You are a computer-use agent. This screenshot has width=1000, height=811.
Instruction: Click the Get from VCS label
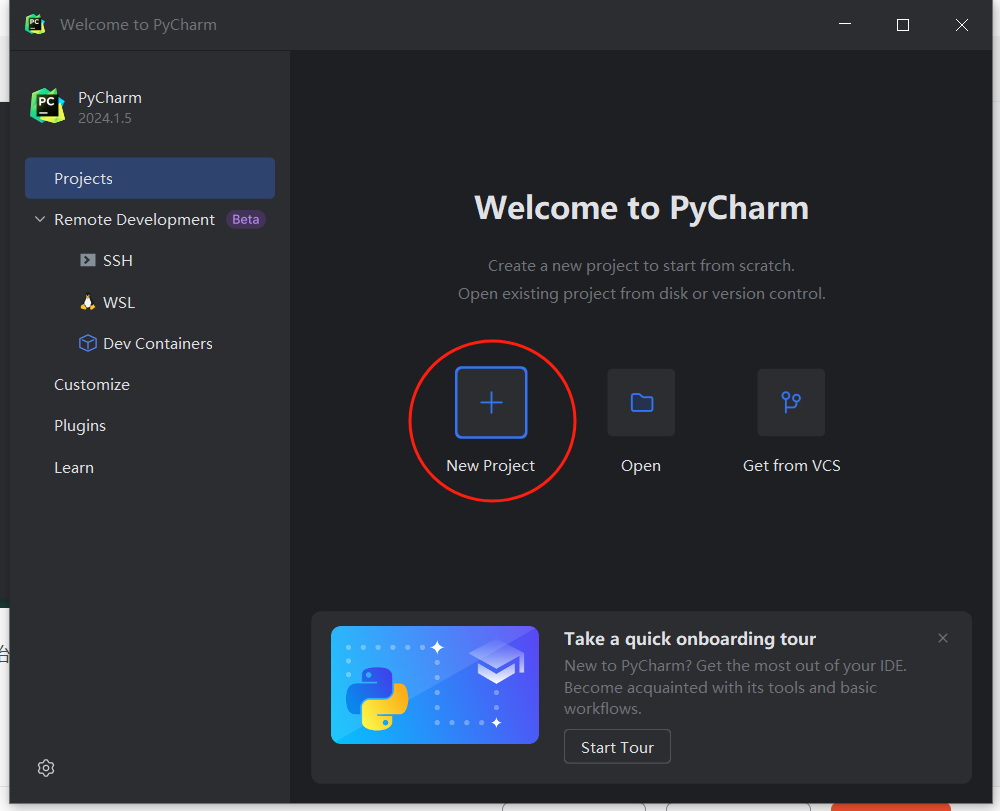click(791, 465)
